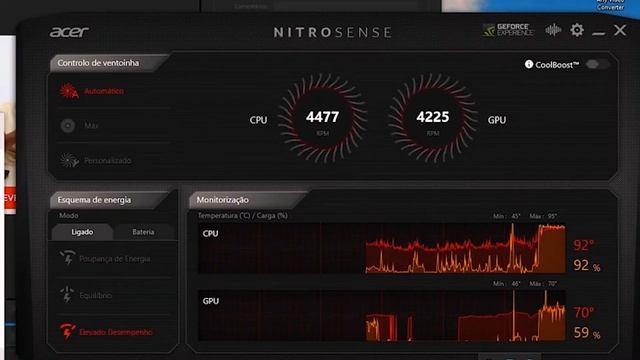640x360 pixels.
Task: Toggle the CoolBoost switch
Action: click(x=597, y=64)
